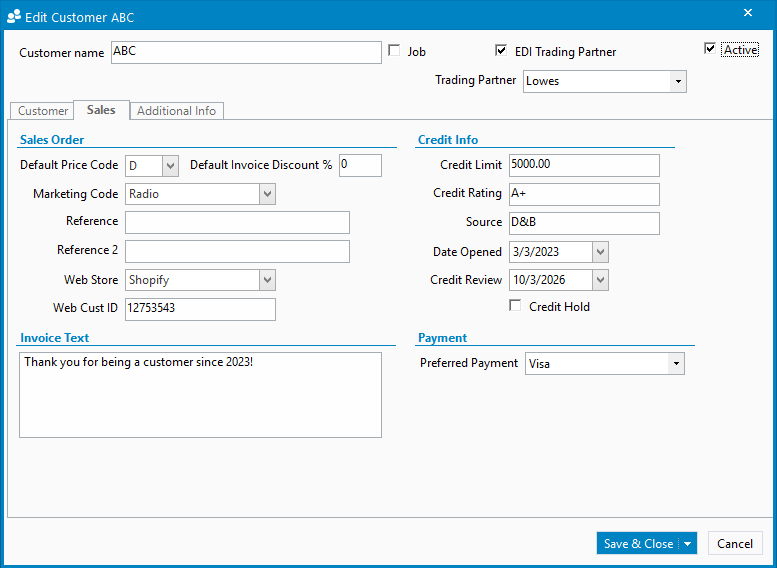The height and width of the screenshot is (568, 777).
Task: Switch to the Additional Info tab
Action: (176, 111)
